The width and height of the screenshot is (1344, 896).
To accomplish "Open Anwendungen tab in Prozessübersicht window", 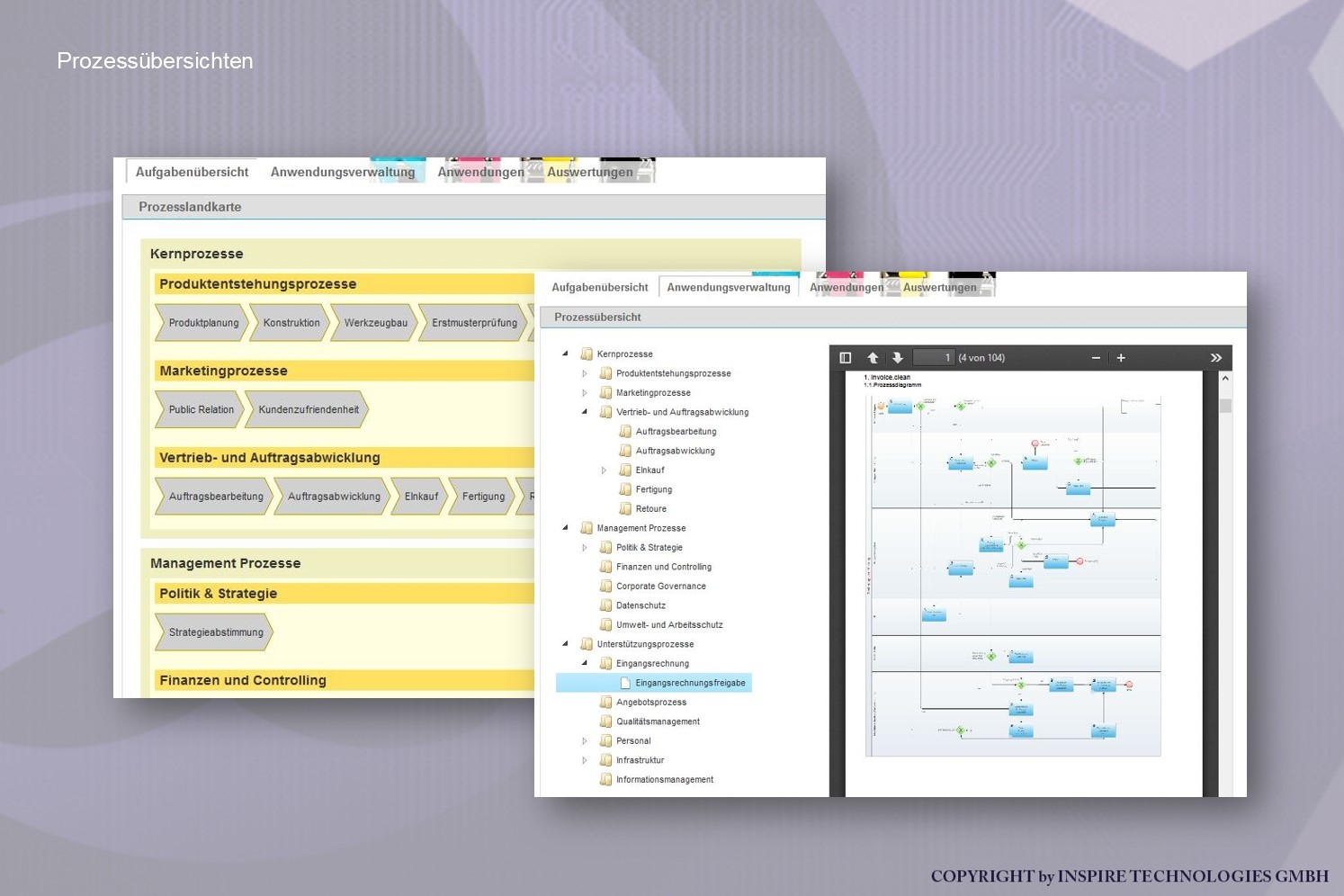I will click(x=847, y=287).
